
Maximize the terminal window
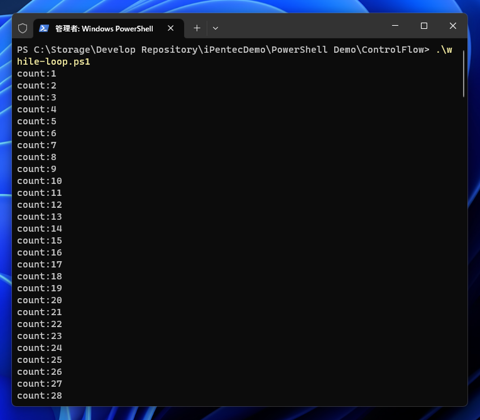[x=424, y=26]
